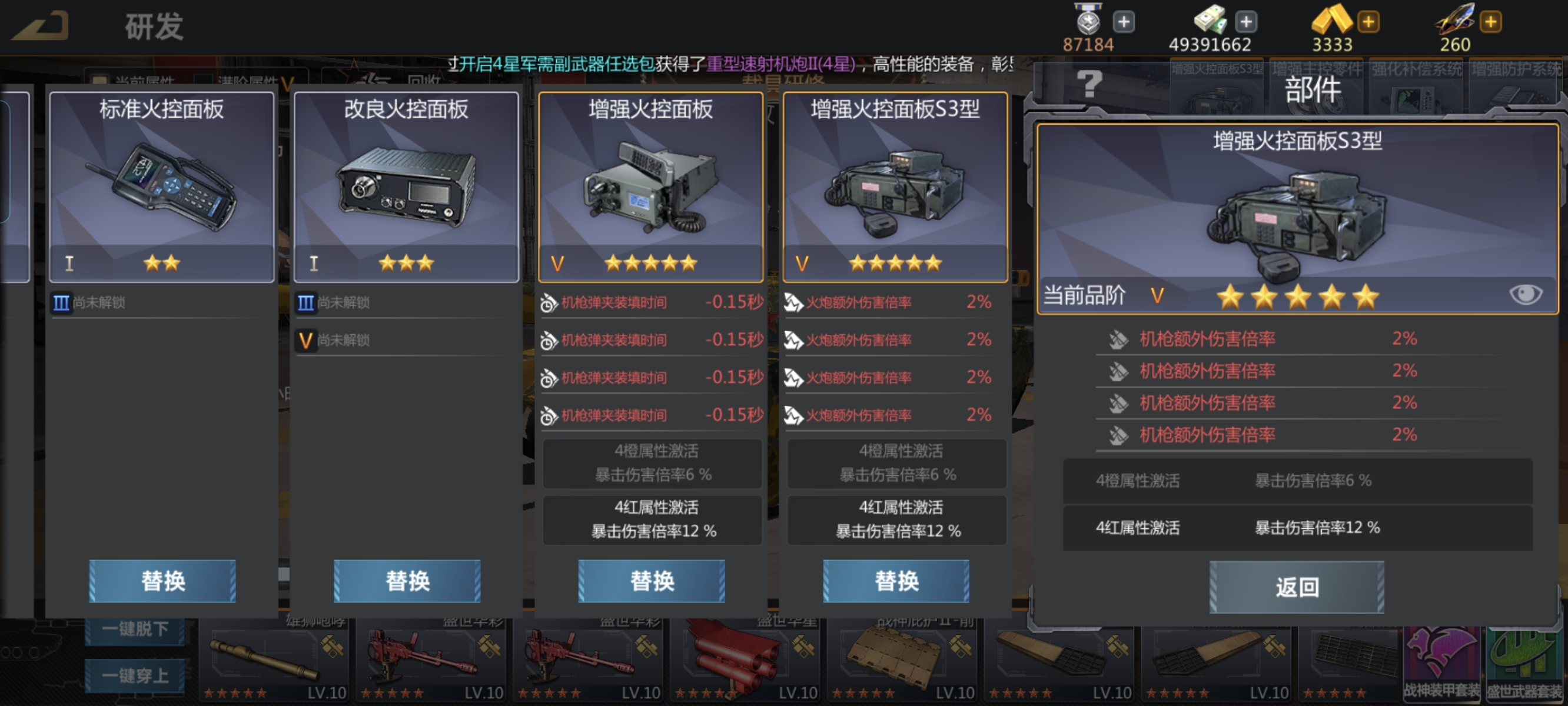1568x706 pixels.
Task: Click 替换 under 标准火控面板
Action: [x=162, y=581]
